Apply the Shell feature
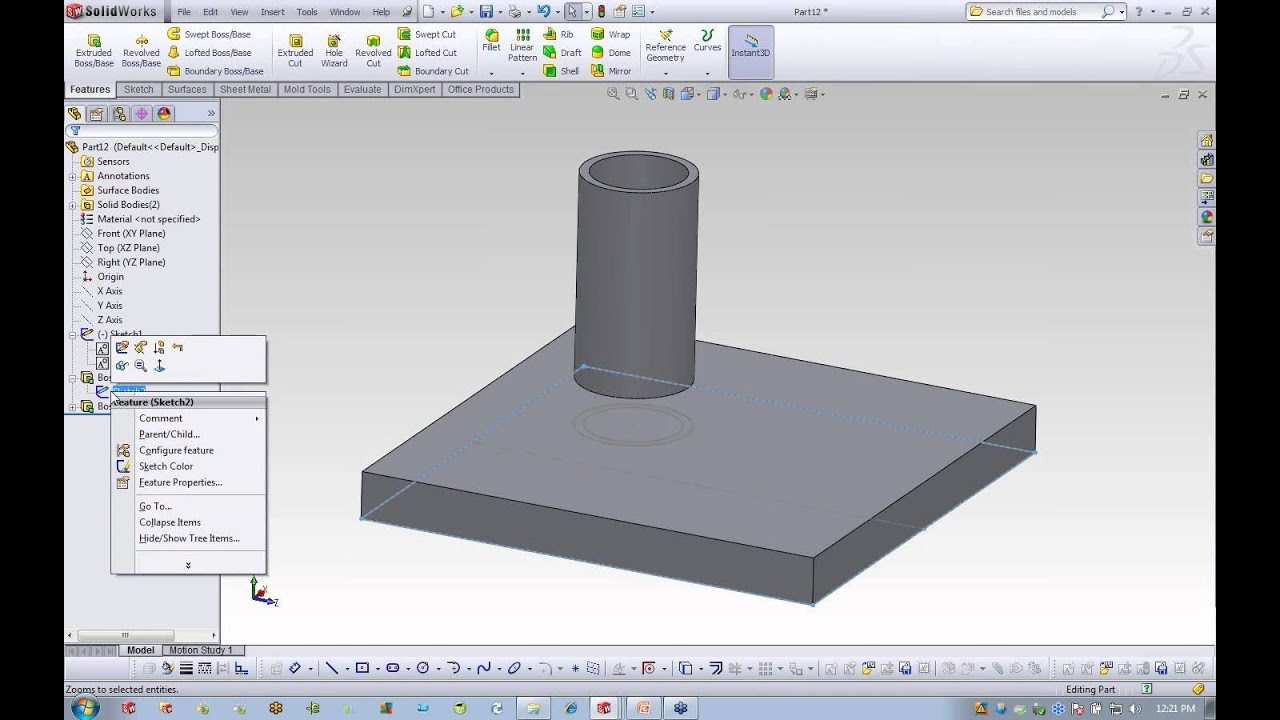The height and width of the screenshot is (720, 1280). (561, 71)
